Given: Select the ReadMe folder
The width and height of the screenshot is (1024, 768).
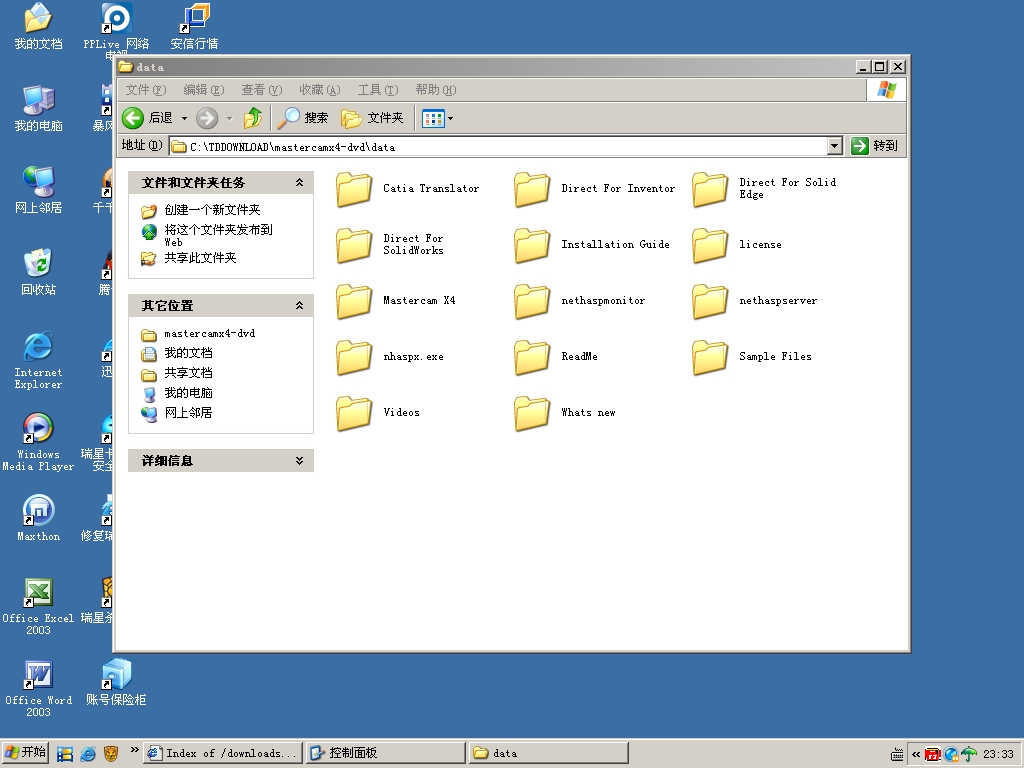Looking at the screenshot, I should pyautogui.click(x=556, y=357).
